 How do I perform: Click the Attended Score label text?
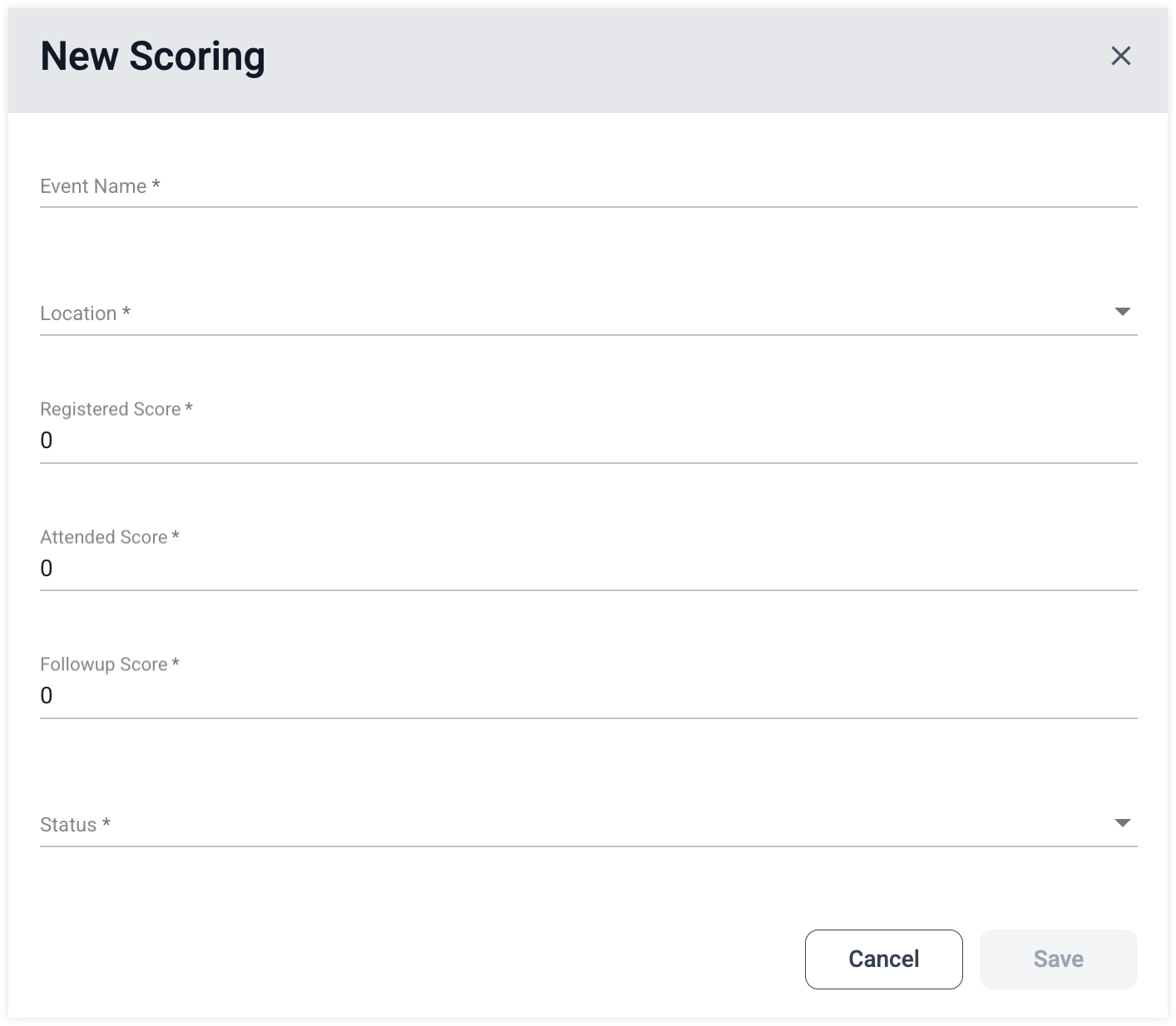tap(104, 537)
